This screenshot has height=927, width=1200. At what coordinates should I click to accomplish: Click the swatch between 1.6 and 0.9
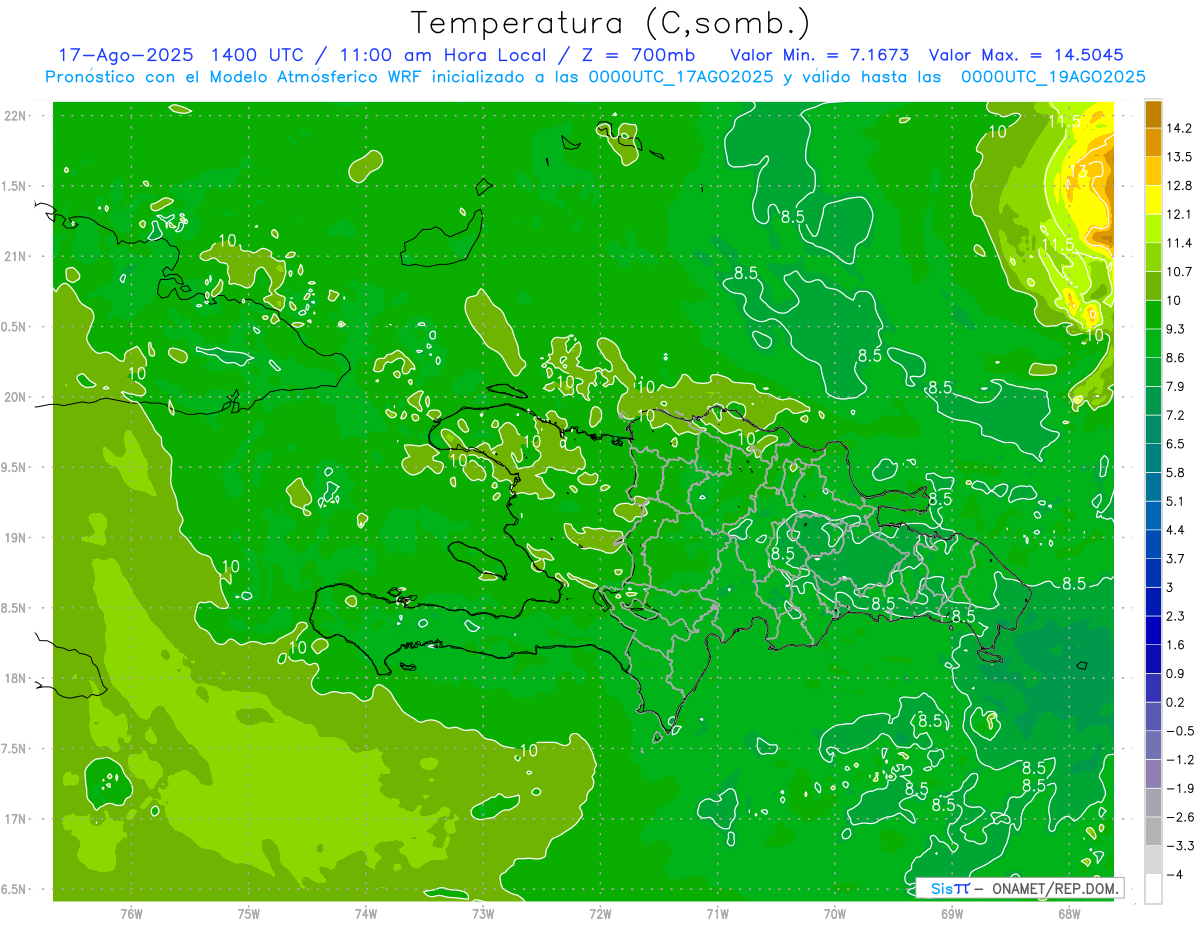[1153, 659]
